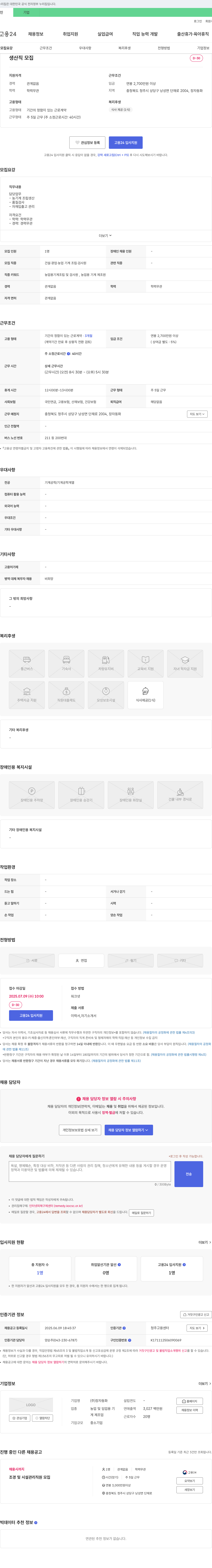This screenshot has height=1568, width=212.
Task: Click the alert icon in 채용 담당자 notice
Action: [x=78, y=1099]
